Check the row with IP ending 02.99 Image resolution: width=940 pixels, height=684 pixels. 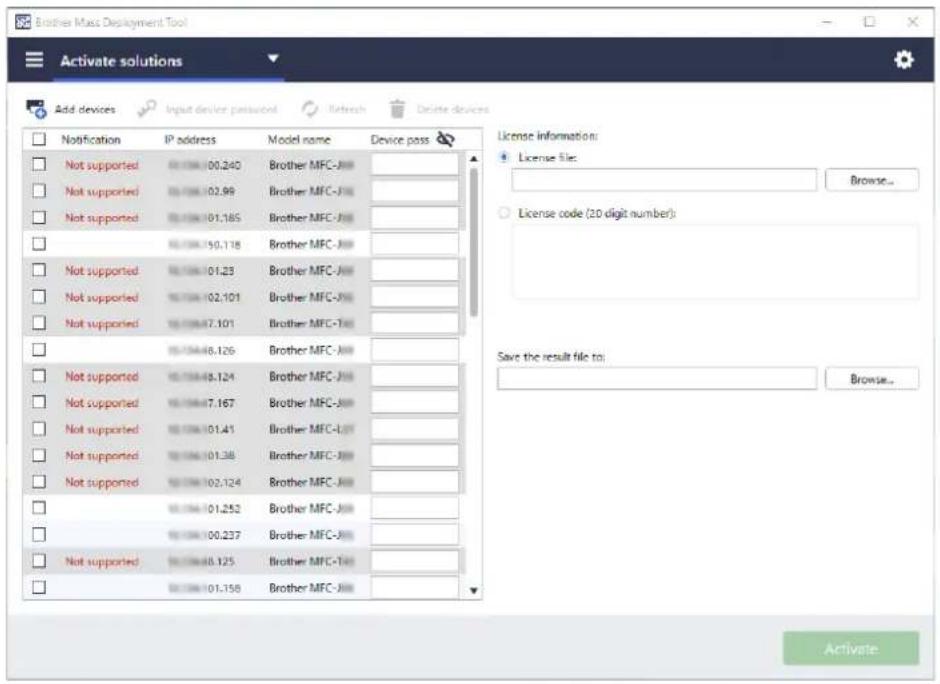tap(39, 191)
